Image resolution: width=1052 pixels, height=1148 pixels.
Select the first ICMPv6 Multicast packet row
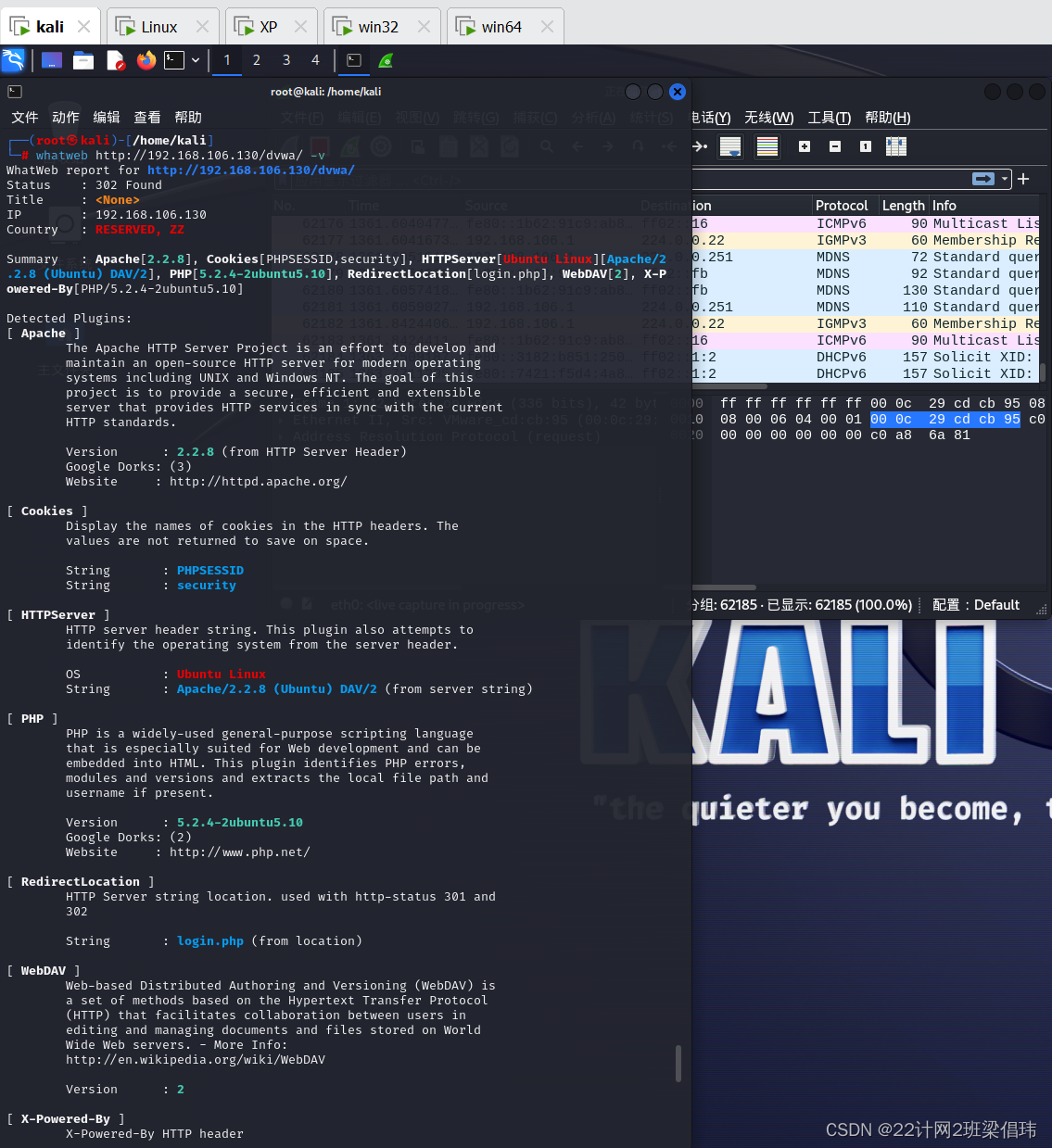pyautogui.click(x=866, y=223)
